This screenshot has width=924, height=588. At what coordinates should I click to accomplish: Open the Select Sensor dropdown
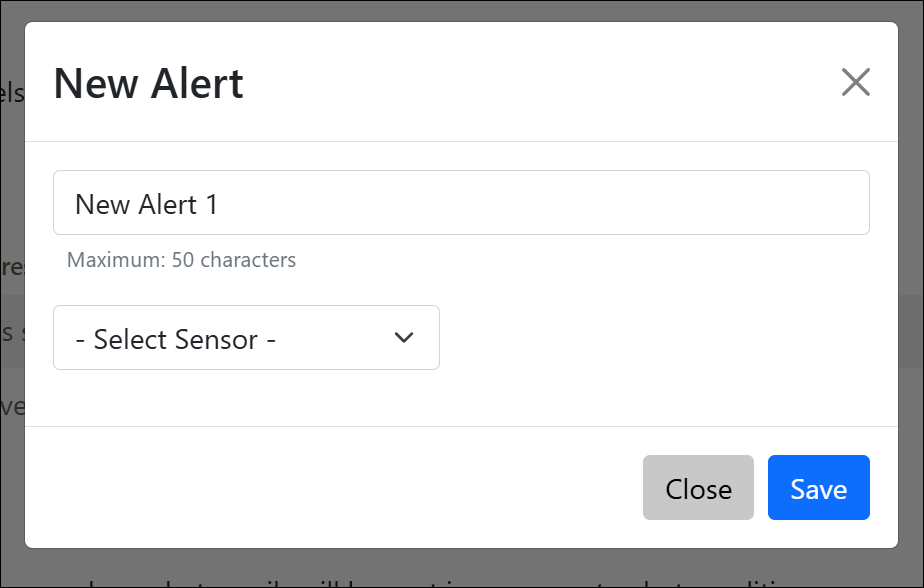click(246, 338)
